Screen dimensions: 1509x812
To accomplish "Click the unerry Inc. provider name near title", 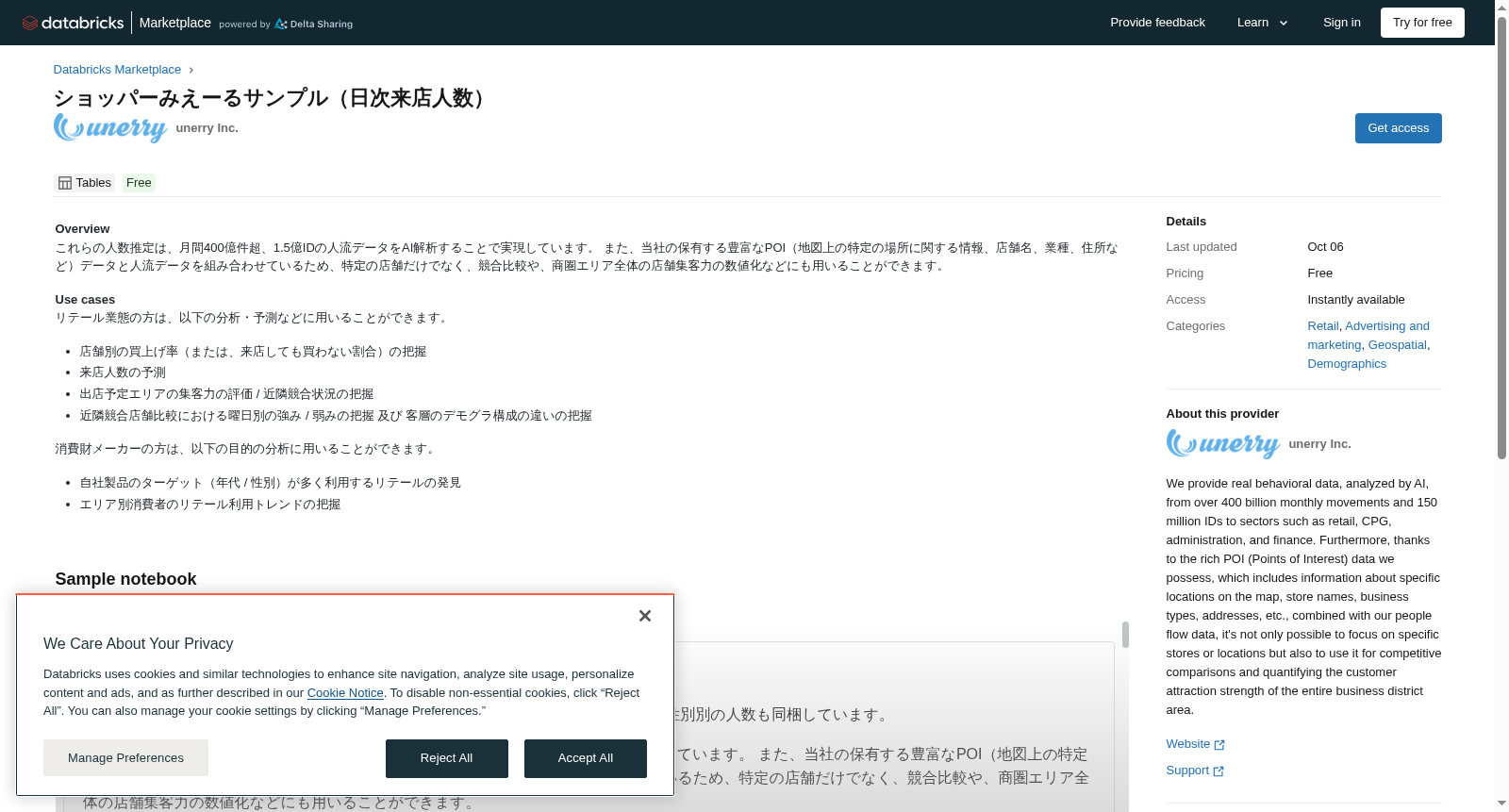I will tap(207, 128).
